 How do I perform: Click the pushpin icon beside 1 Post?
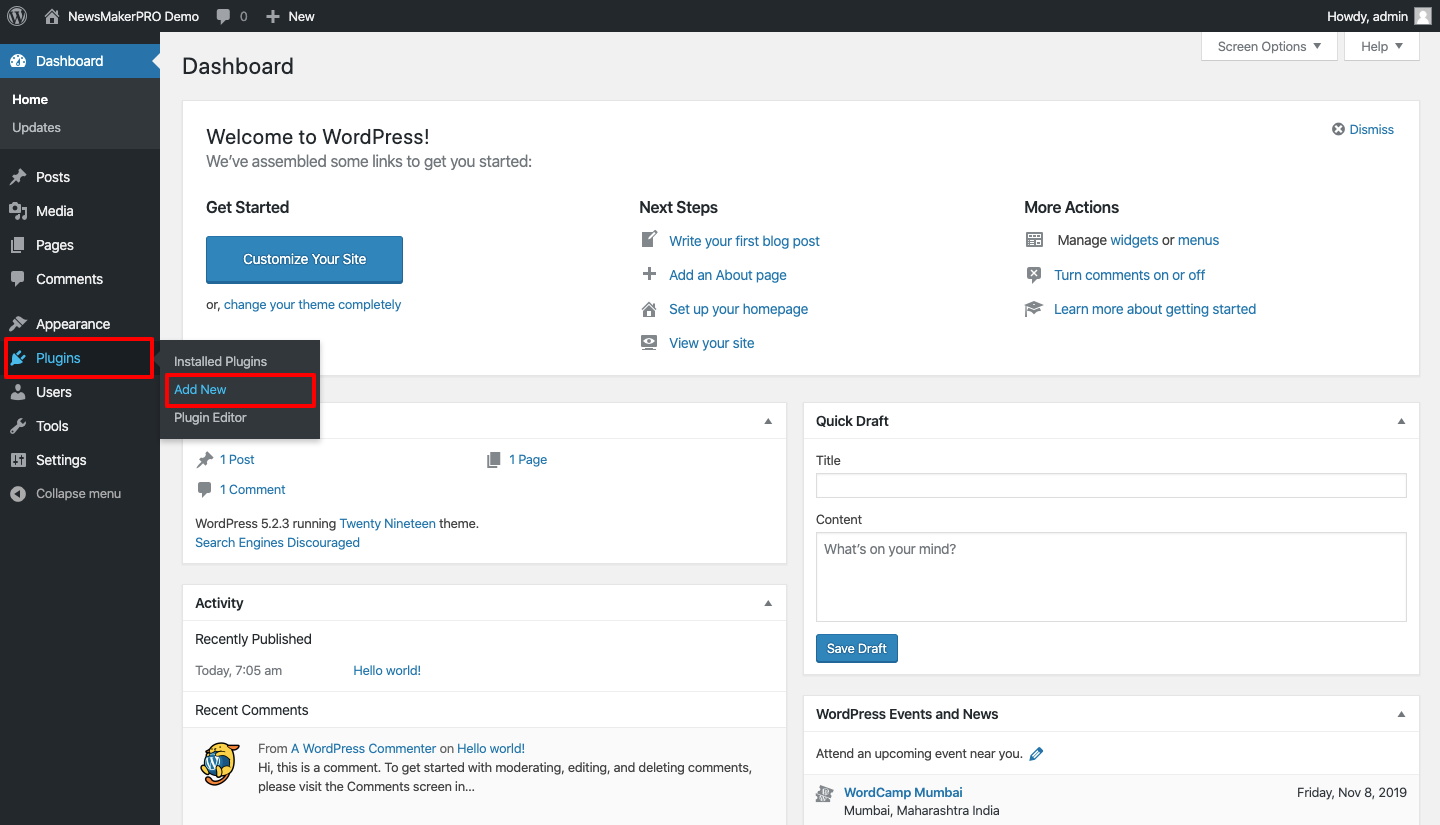pos(205,460)
